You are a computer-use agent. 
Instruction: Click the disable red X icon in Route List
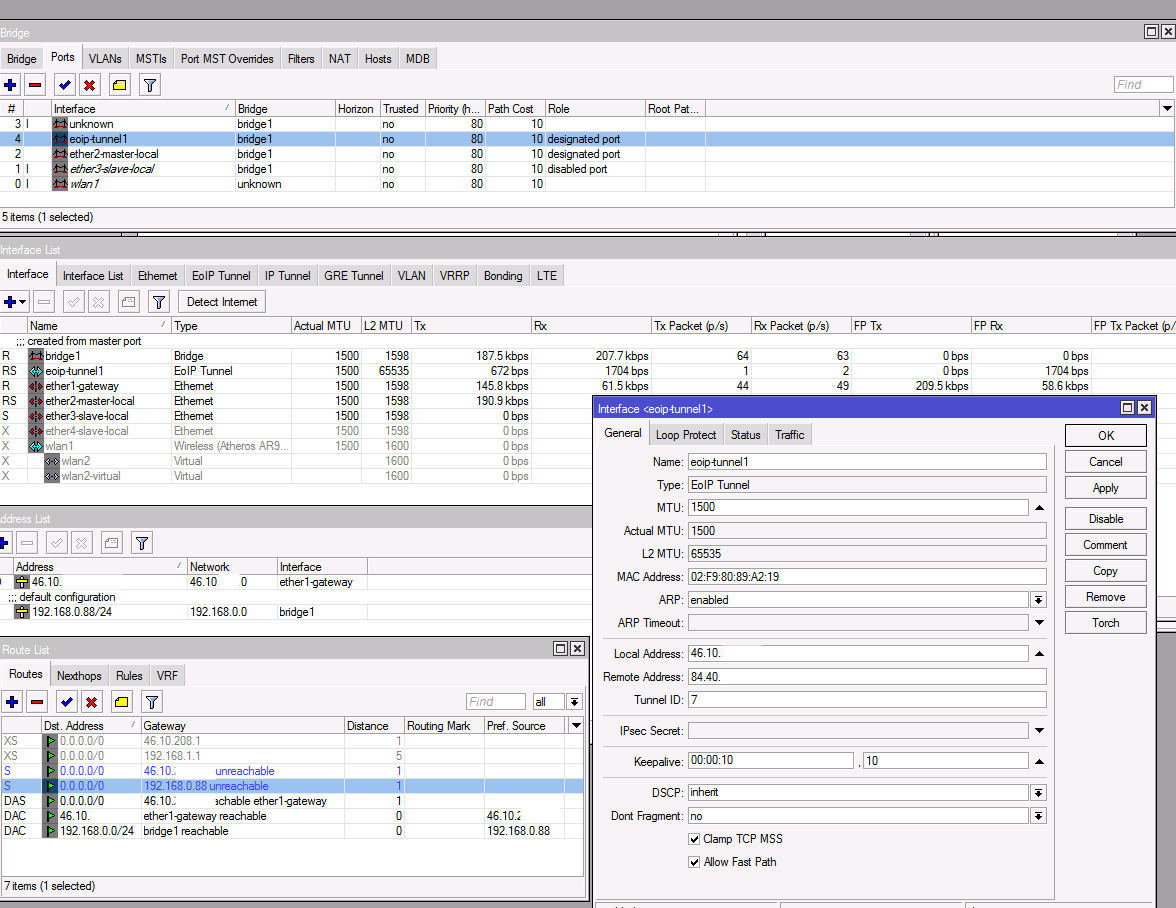[92, 702]
